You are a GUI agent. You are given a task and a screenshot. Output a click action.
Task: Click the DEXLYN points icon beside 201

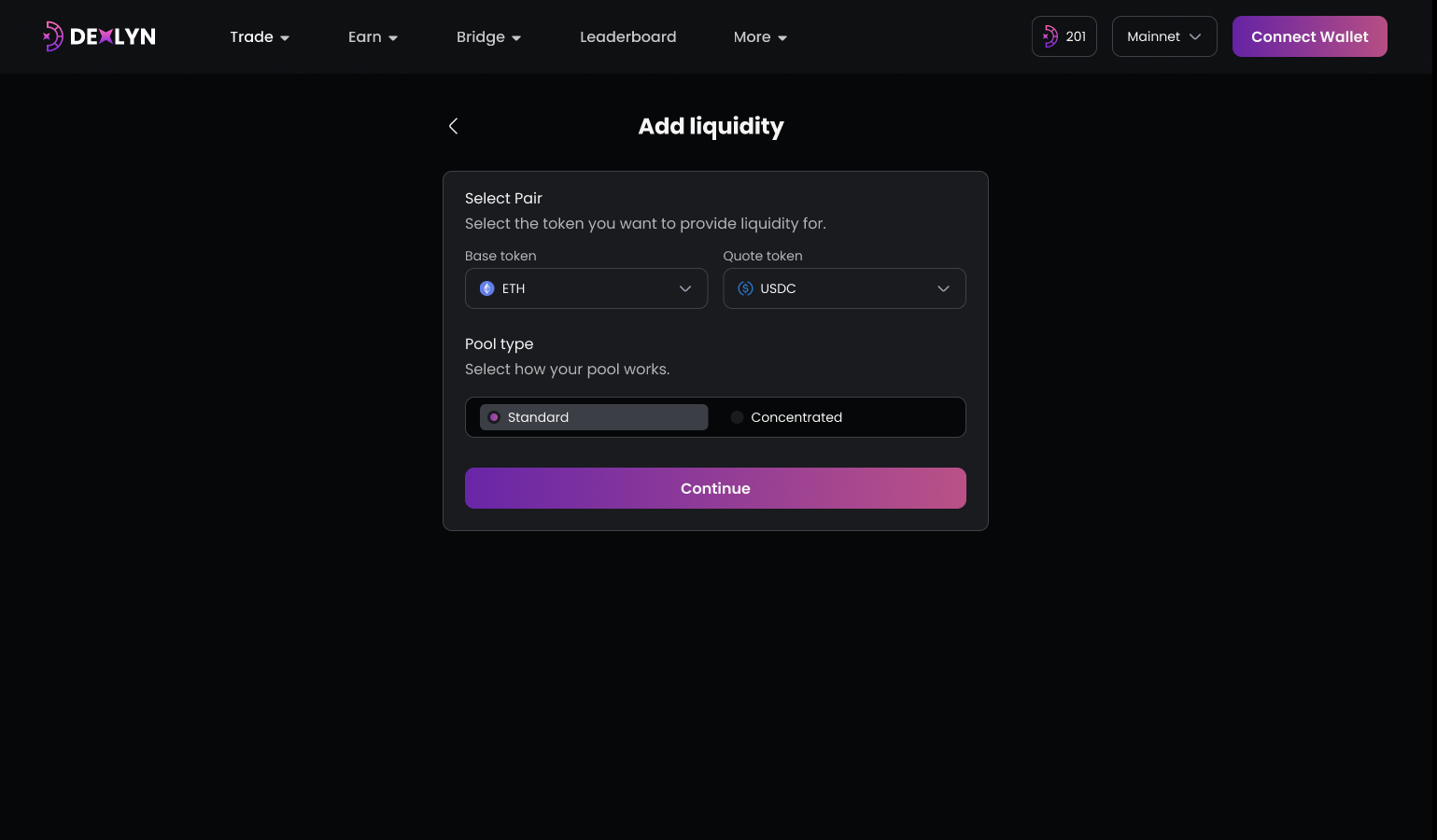click(x=1050, y=36)
